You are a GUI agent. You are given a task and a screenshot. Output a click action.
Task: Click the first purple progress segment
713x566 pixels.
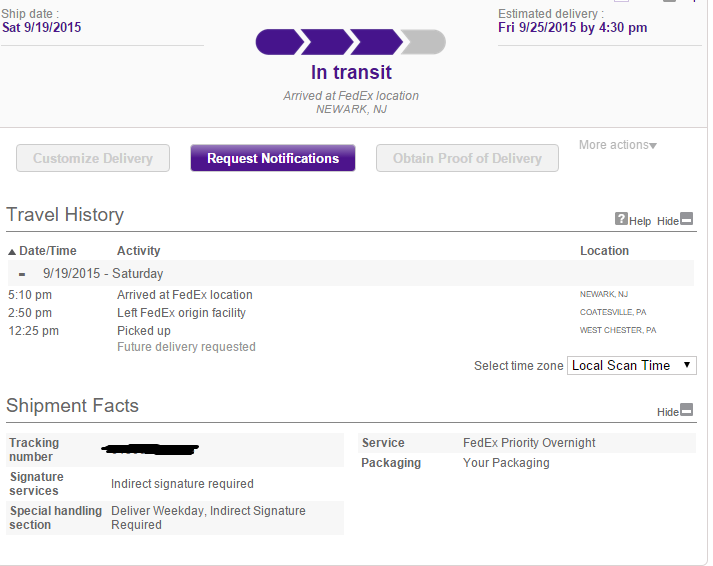pyautogui.click(x=276, y=42)
